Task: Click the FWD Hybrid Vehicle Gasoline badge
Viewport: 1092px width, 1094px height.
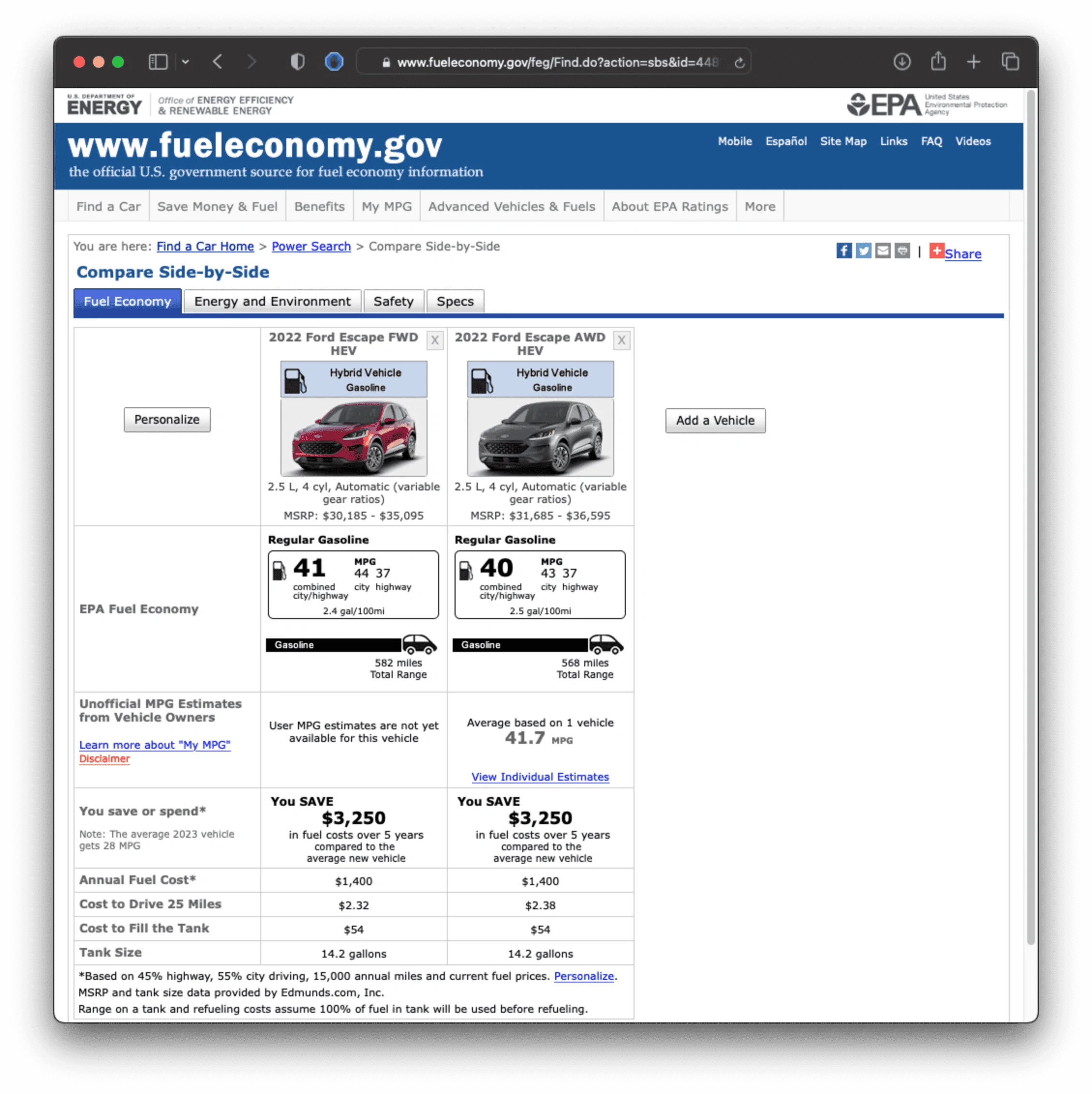Action: [x=354, y=379]
